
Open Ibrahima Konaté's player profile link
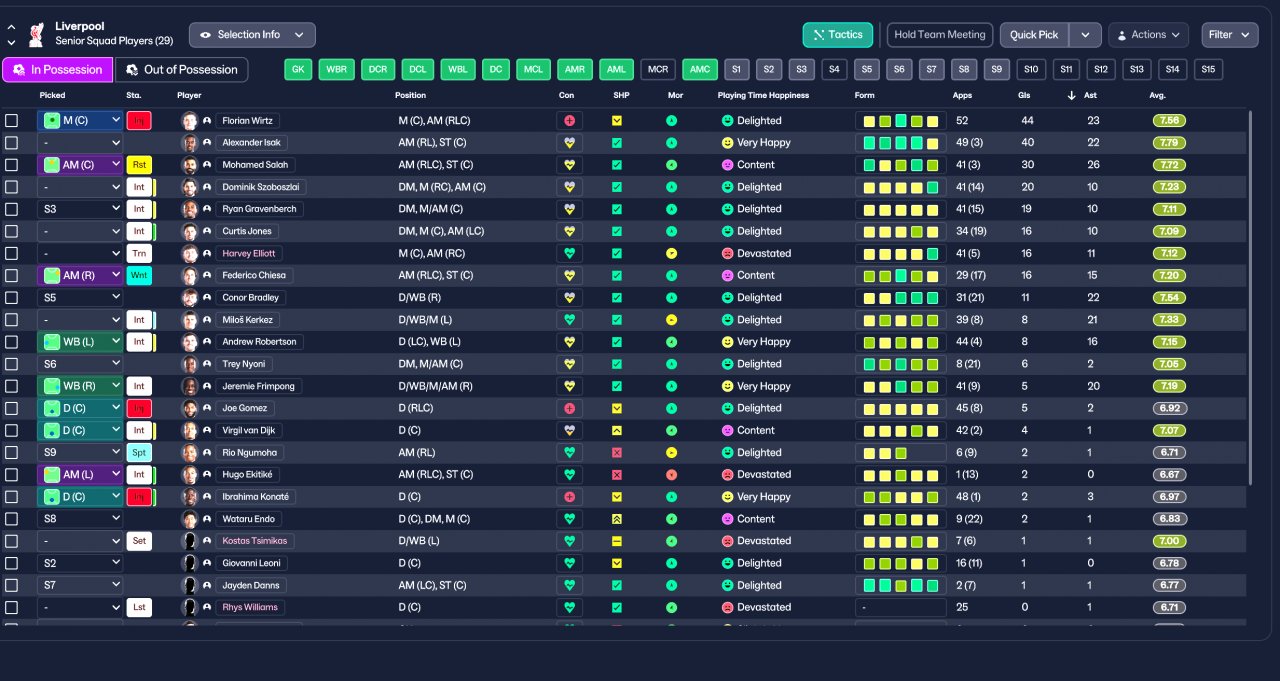pos(257,497)
